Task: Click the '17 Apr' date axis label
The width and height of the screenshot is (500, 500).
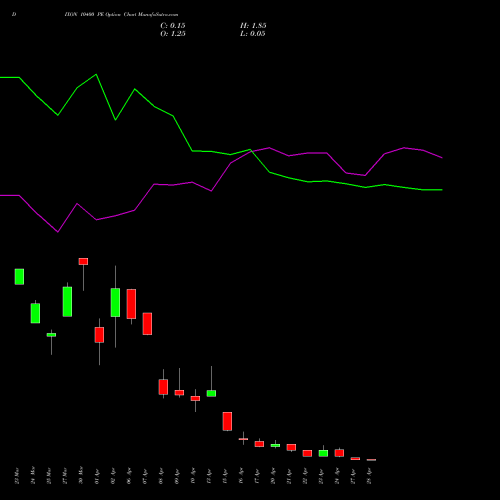Action: pos(257,476)
